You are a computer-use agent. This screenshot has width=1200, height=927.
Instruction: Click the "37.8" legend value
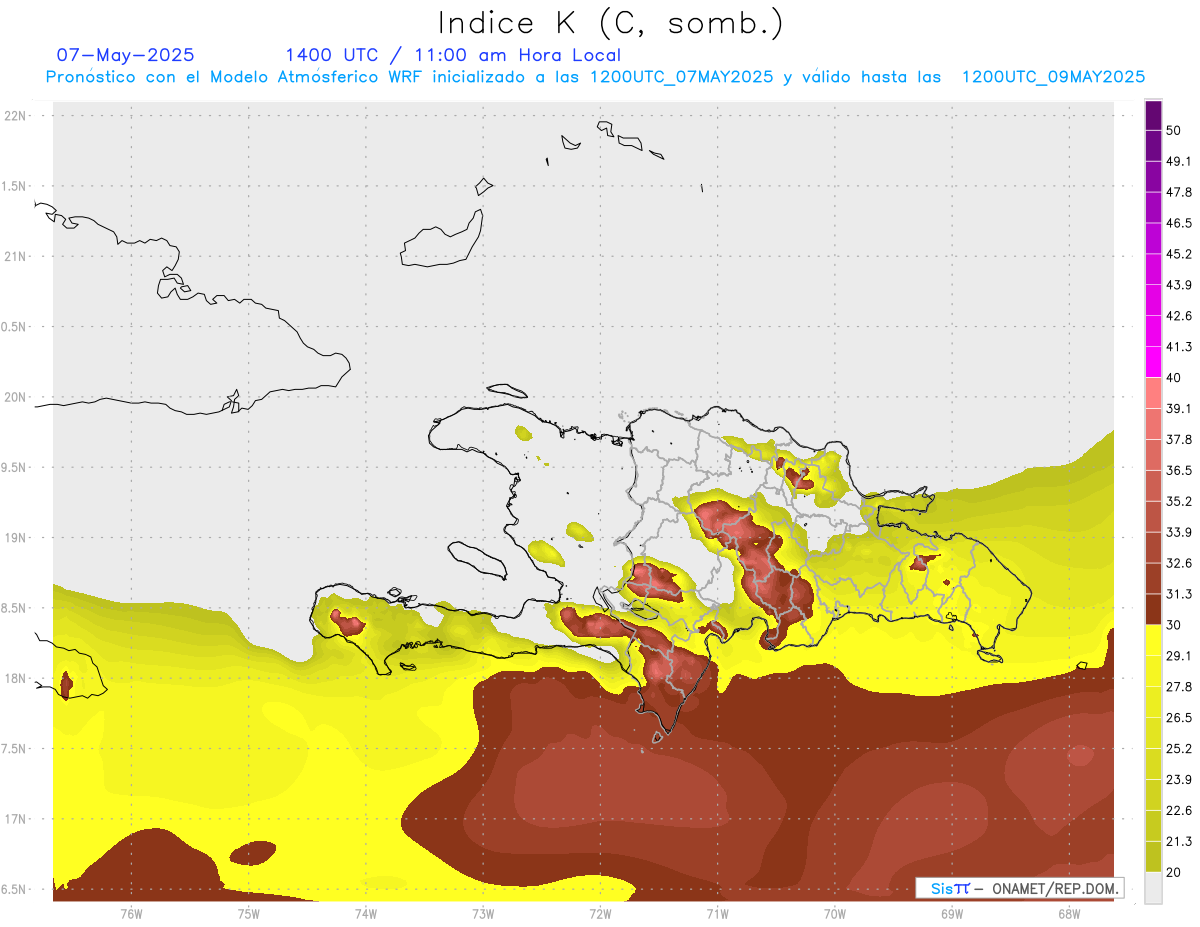(1179, 440)
